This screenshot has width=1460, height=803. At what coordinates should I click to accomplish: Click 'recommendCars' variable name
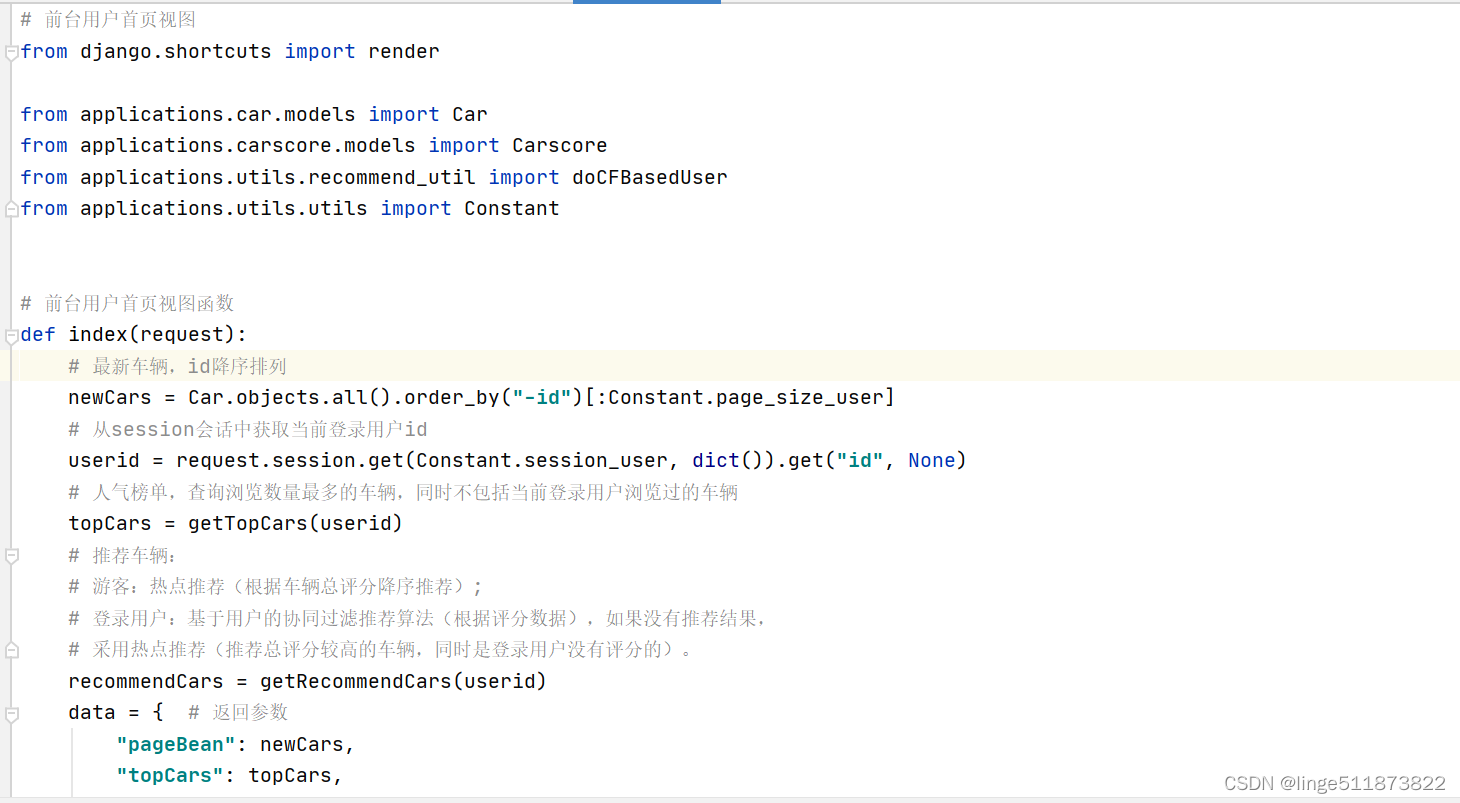tap(146, 681)
